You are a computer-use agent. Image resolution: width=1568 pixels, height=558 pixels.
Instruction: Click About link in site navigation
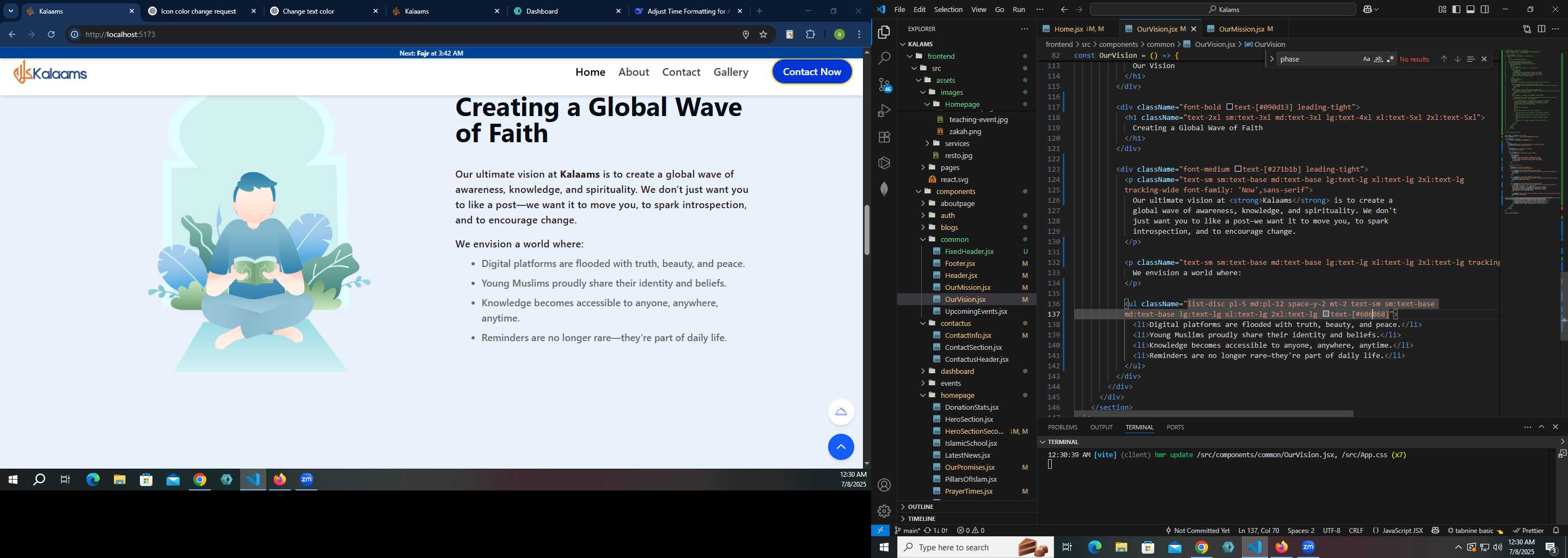coord(634,72)
